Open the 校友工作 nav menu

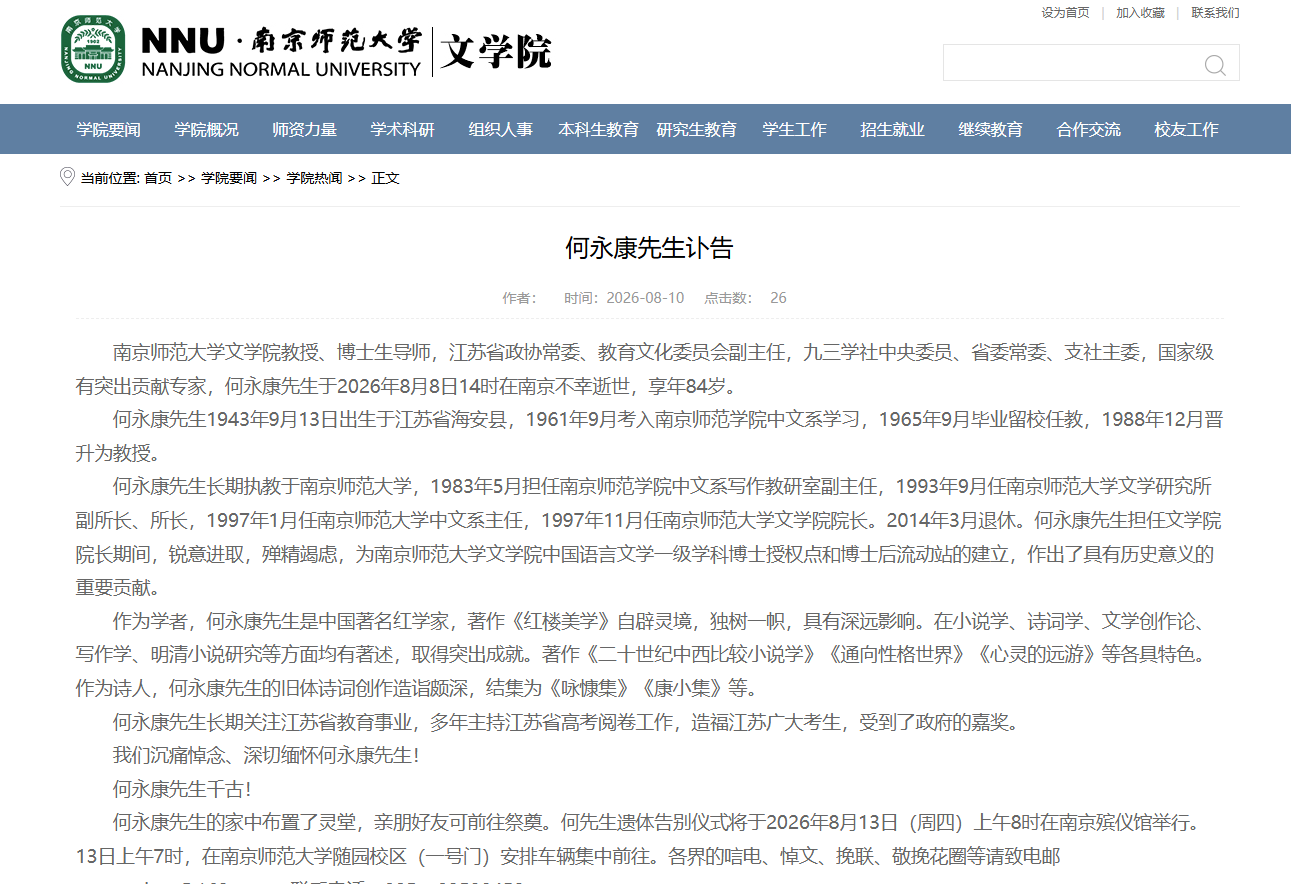click(x=1187, y=129)
